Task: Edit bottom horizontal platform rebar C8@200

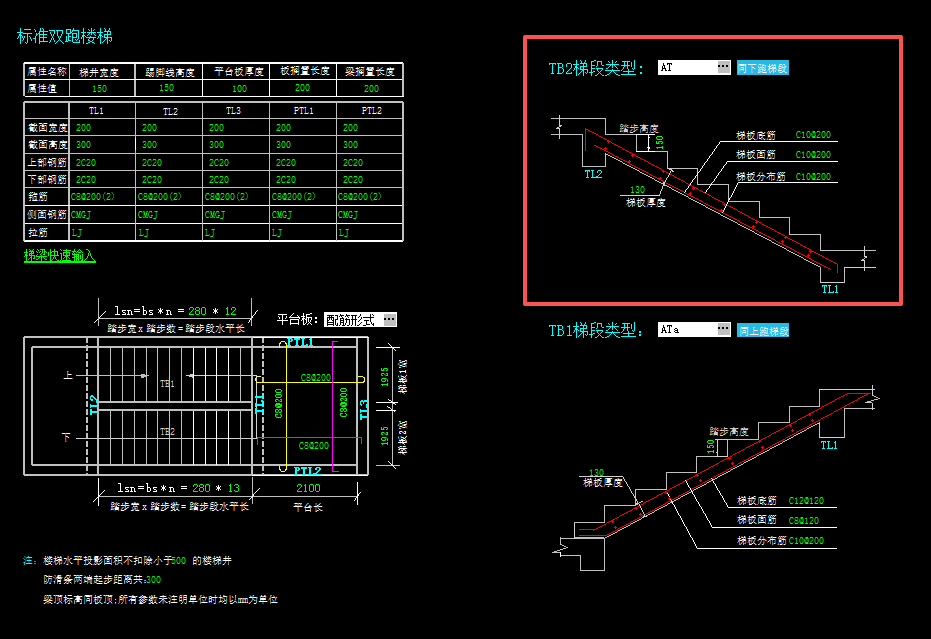Action: [x=314, y=446]
